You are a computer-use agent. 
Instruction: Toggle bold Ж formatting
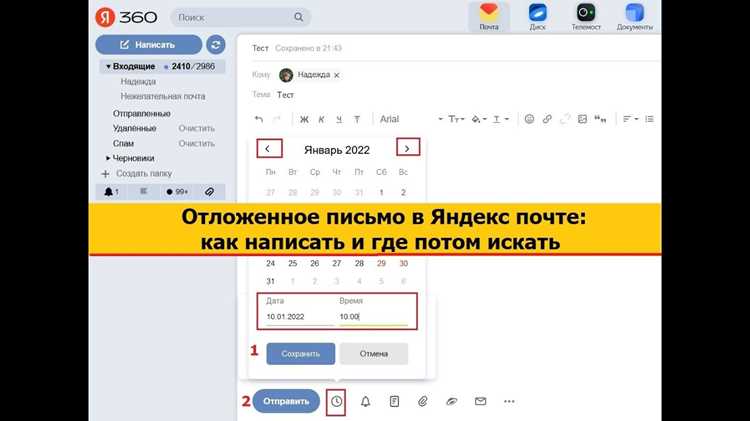point(304,119)
